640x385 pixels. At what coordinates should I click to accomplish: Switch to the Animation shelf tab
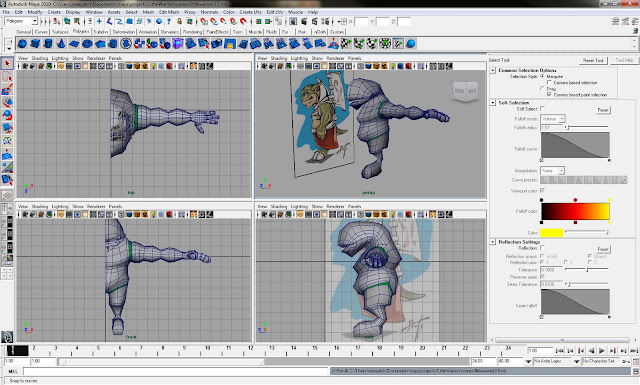tap(147, 32)
